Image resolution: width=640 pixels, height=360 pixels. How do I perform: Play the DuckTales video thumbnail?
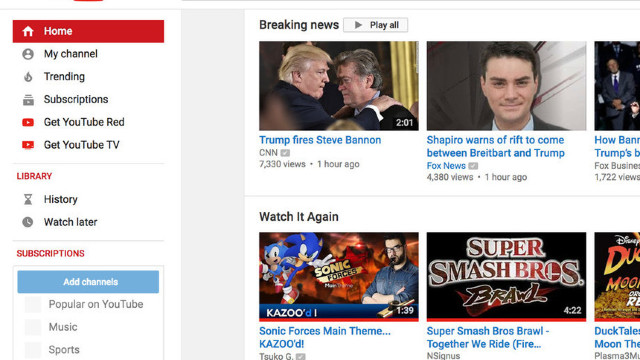pos(617,277)
